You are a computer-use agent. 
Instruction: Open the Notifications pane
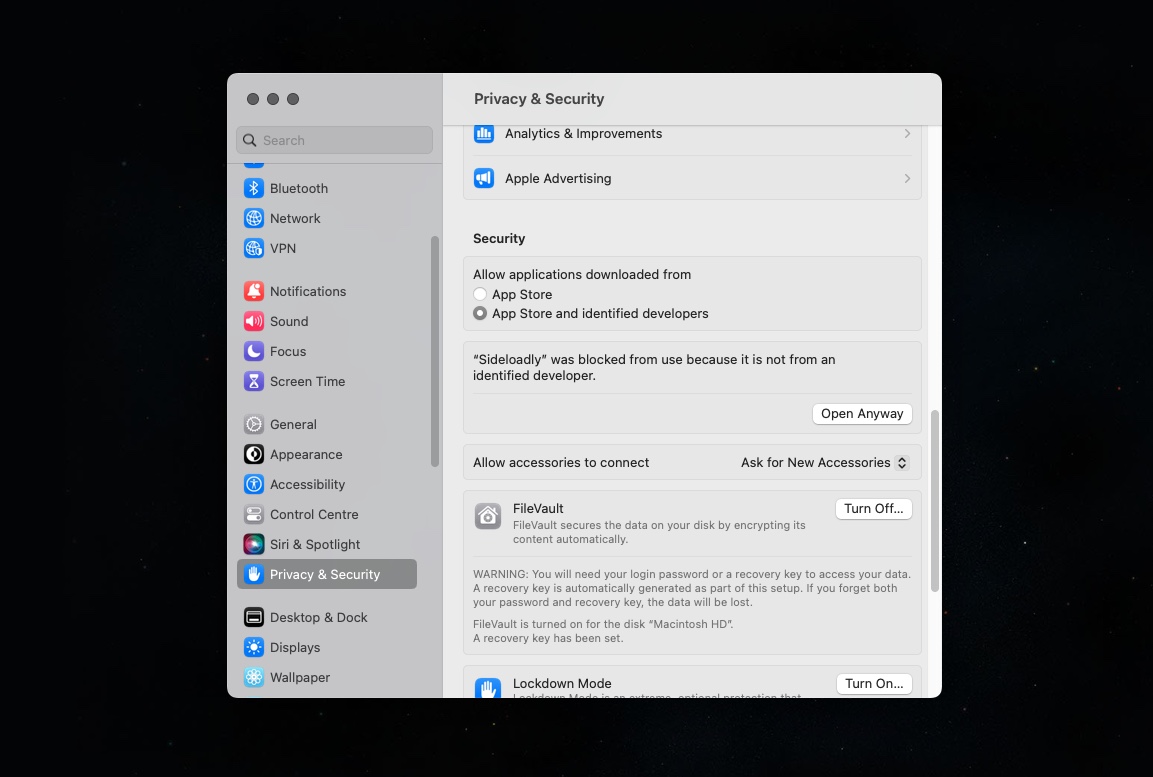point(307,291)
